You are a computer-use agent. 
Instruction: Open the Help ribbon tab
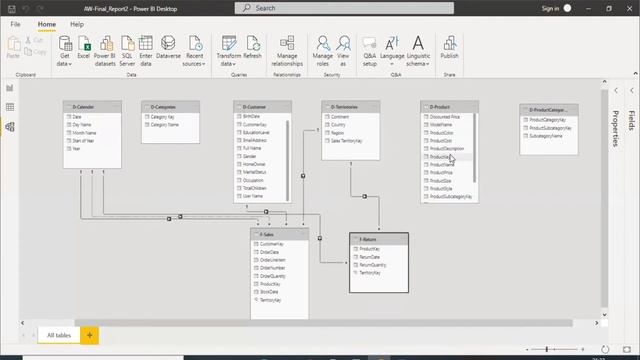pyautogui.click(x=77, y=24)
